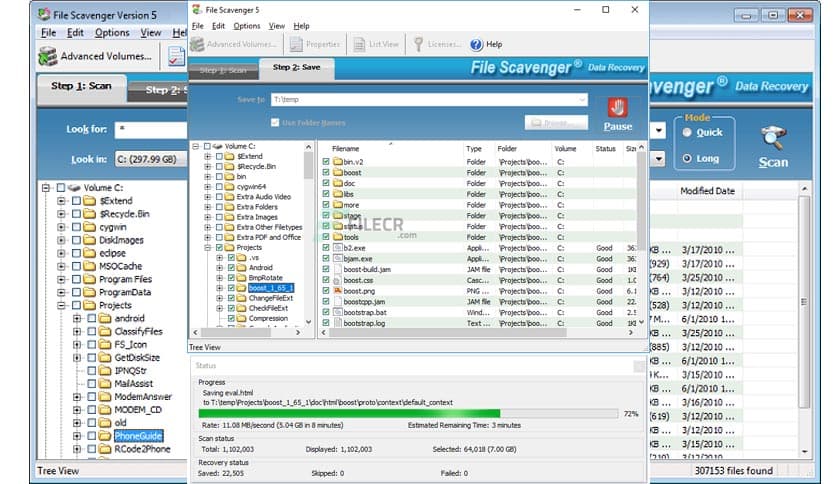Click front folder tree vertical scrollbar

(308, 166)
